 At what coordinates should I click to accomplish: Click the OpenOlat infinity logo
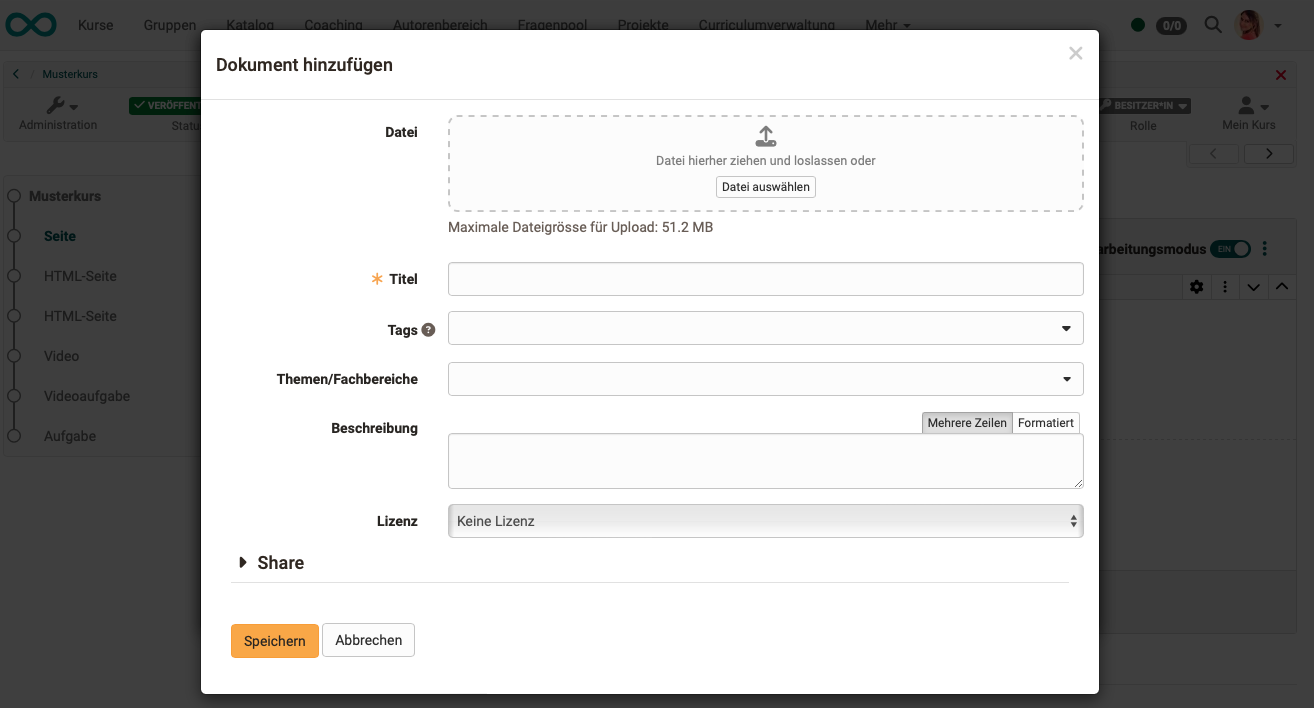31,24
